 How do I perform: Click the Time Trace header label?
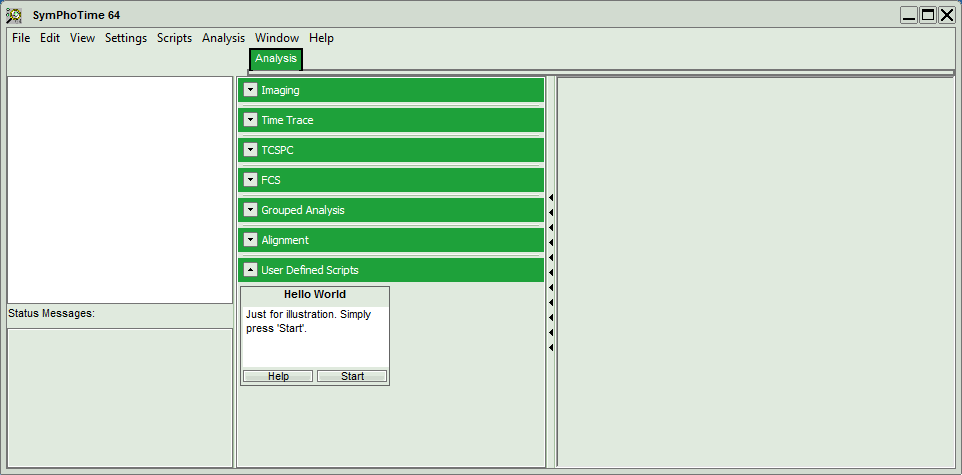point(287,120)
